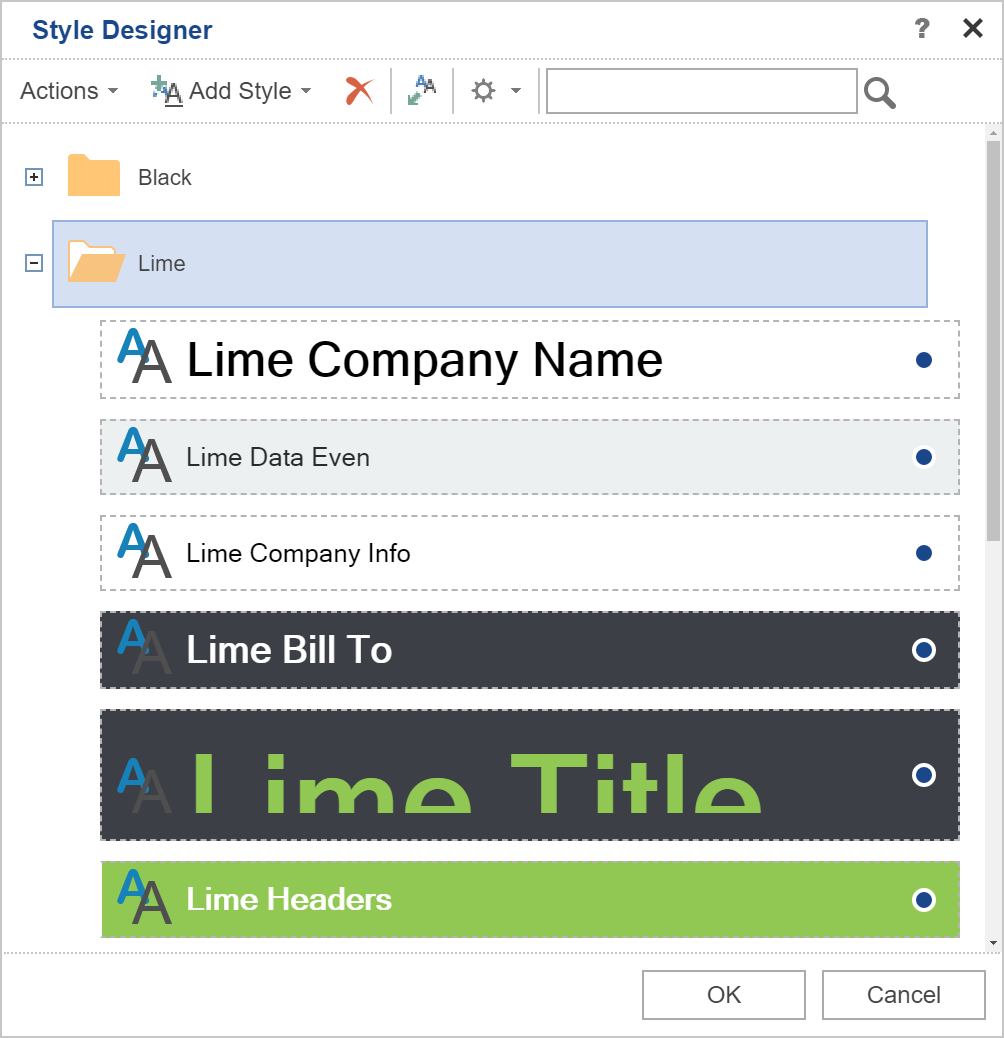Click the magnifier search icon
The width and height of the screenshot is (1004, 1038).
click(x=880, y=93)
